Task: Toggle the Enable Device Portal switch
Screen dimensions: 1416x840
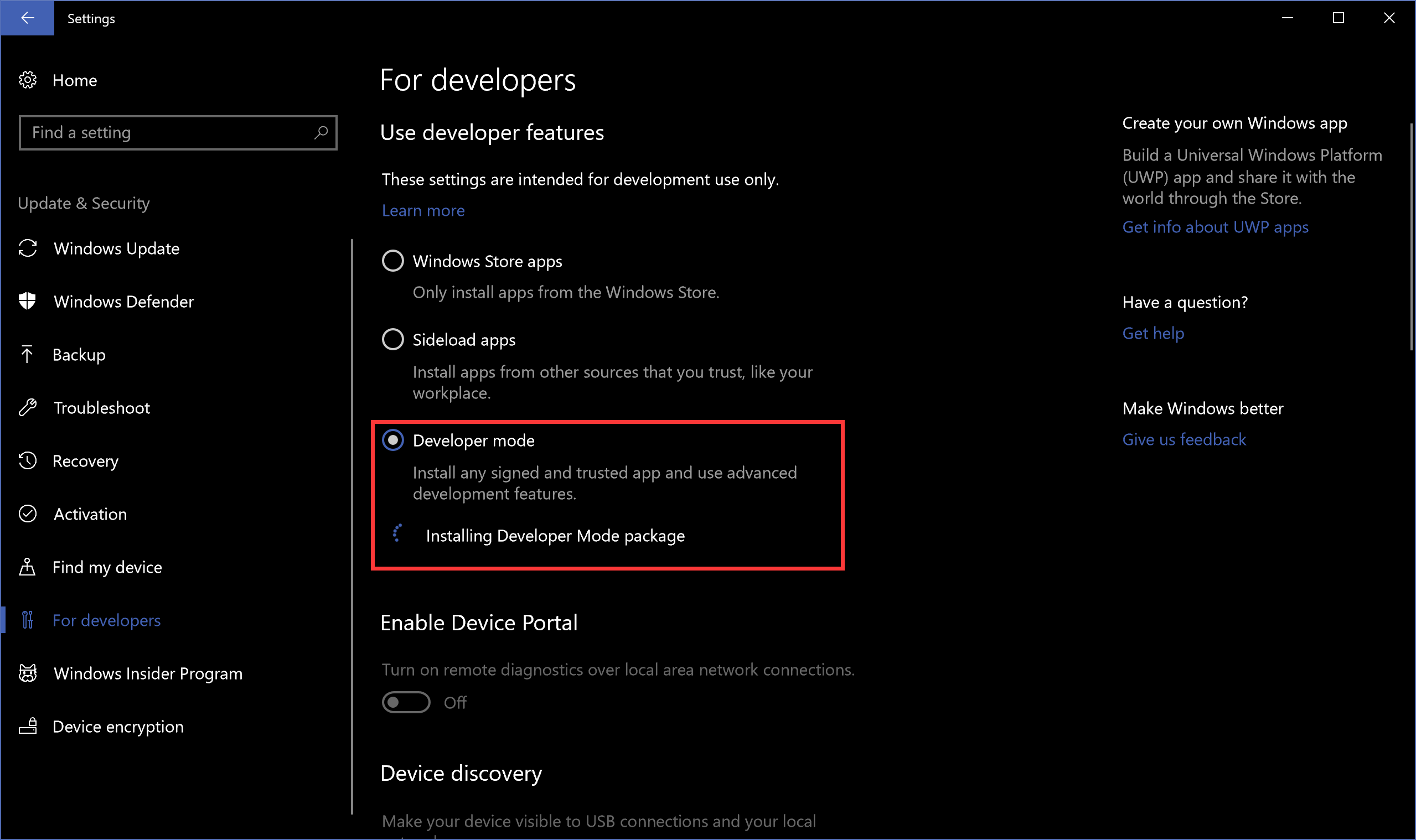Action: click(x=406, y=702)
